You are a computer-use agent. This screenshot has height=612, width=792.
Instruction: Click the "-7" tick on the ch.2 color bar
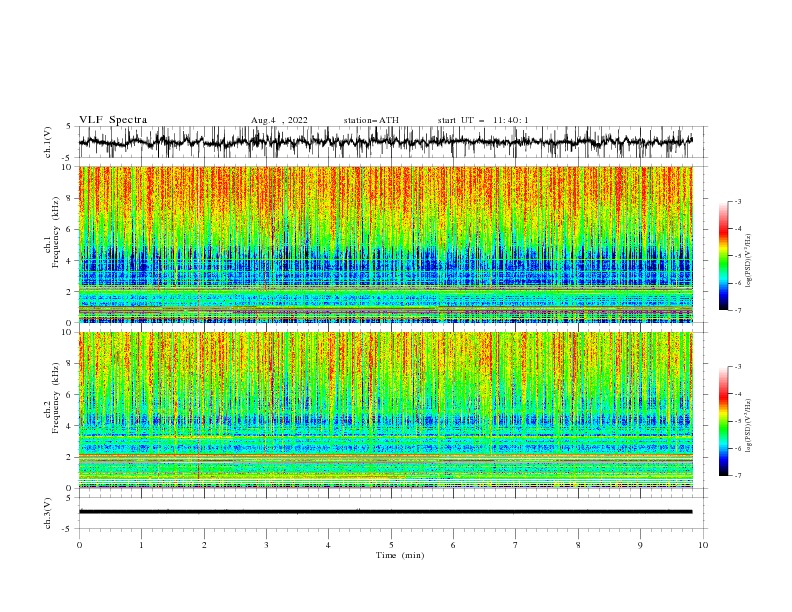(738, 476)
